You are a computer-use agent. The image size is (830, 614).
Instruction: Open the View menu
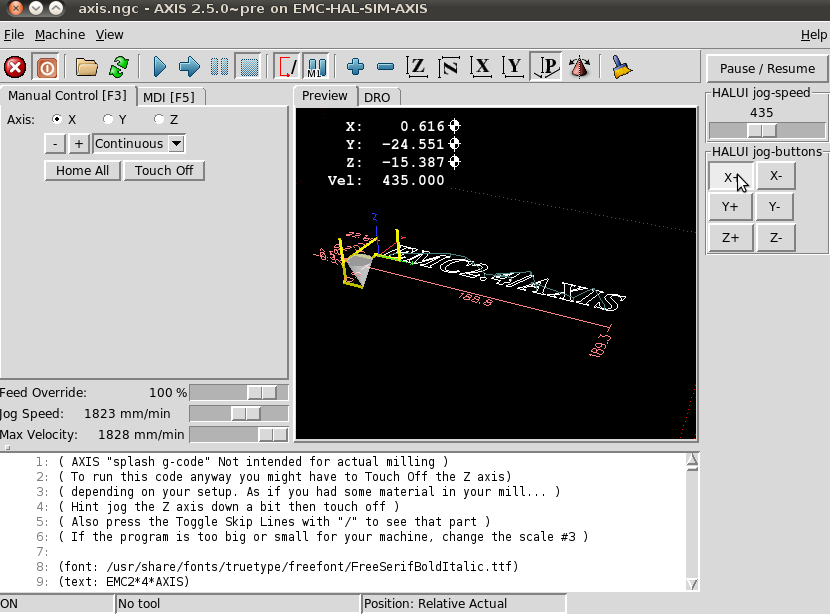[x=110, y=35]
